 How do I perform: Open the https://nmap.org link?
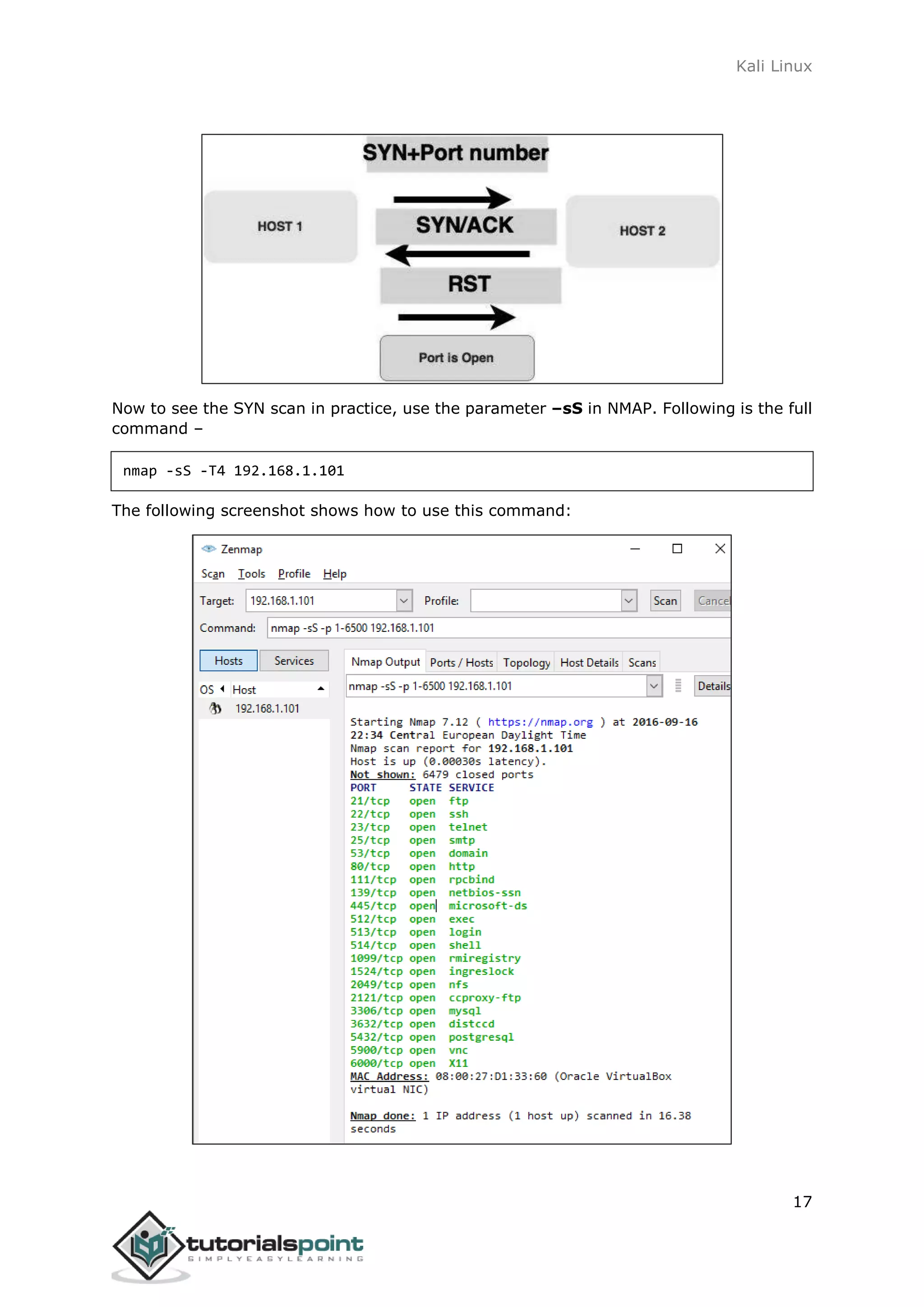click(540, 722)
